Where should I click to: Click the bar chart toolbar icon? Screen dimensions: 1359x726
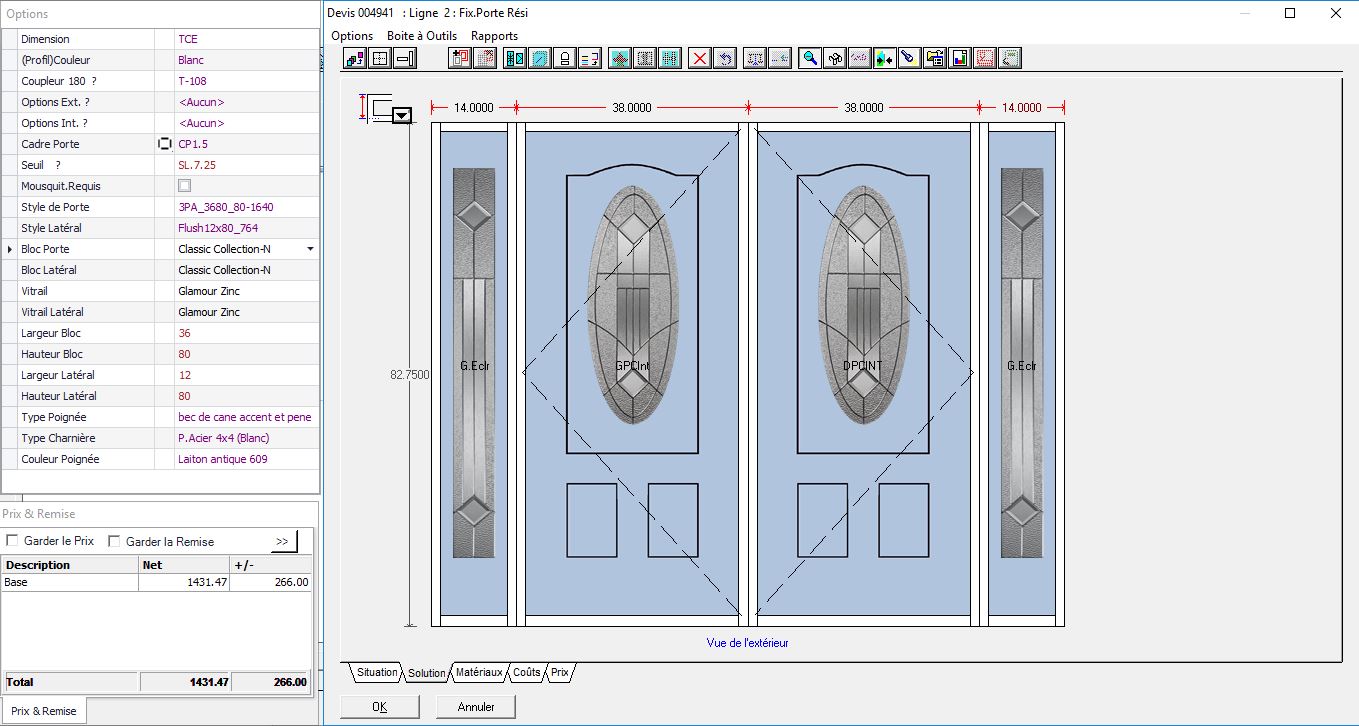click(959, 59)
